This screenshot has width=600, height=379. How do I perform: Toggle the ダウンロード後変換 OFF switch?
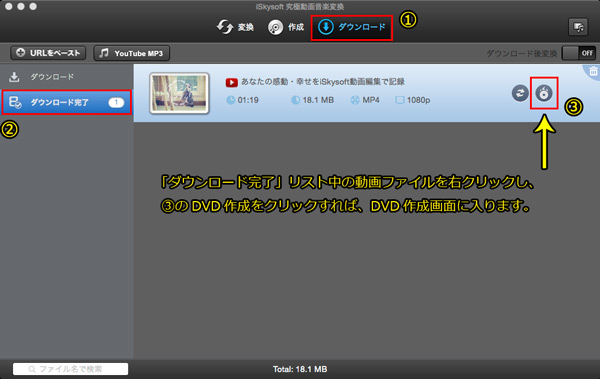pyautogui.click(x=579, y=53)
